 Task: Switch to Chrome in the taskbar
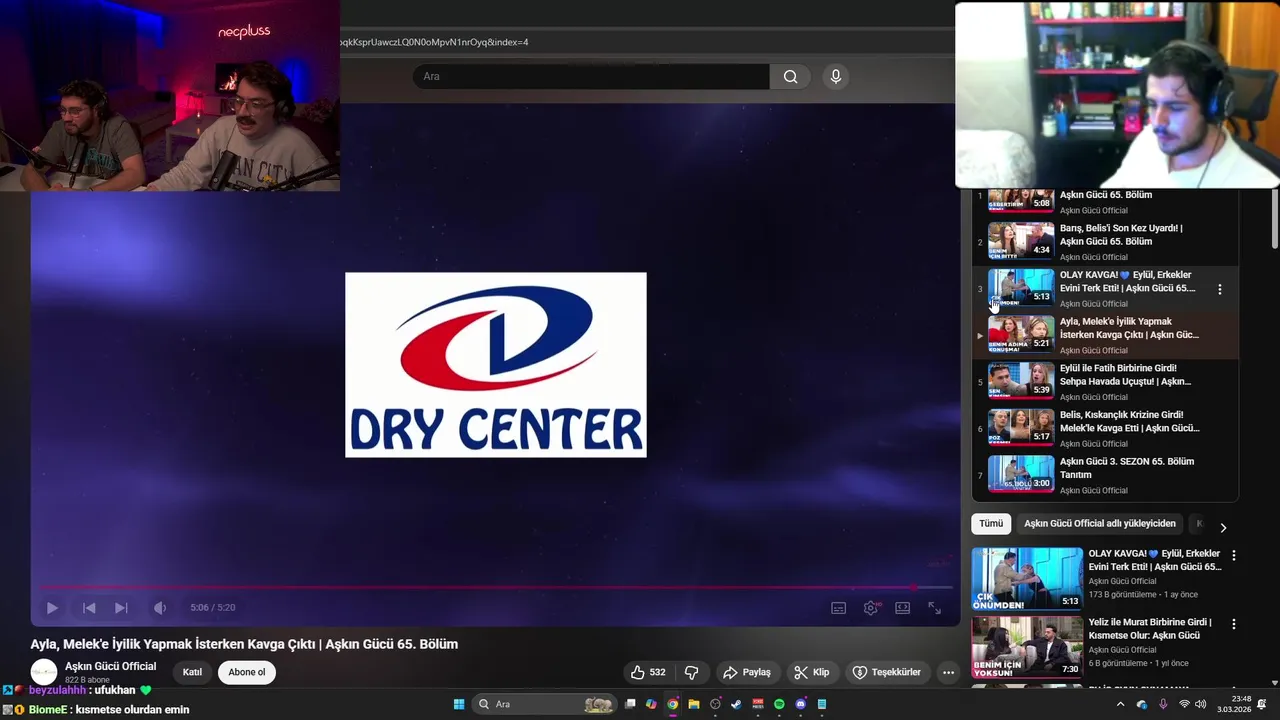[x=673, y=704]
